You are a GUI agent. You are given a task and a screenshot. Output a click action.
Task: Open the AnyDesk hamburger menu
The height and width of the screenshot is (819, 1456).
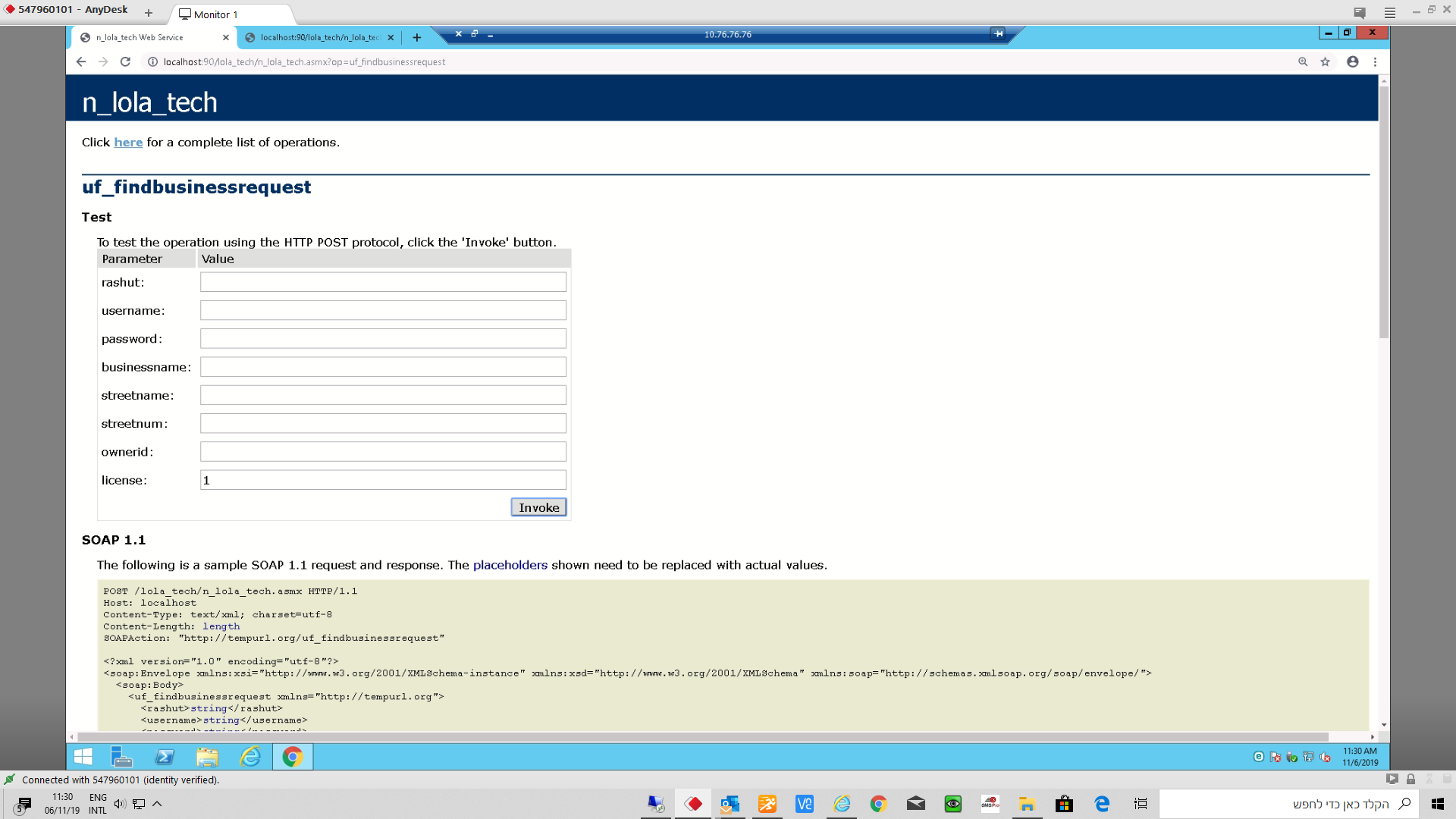pos(1389,13)
